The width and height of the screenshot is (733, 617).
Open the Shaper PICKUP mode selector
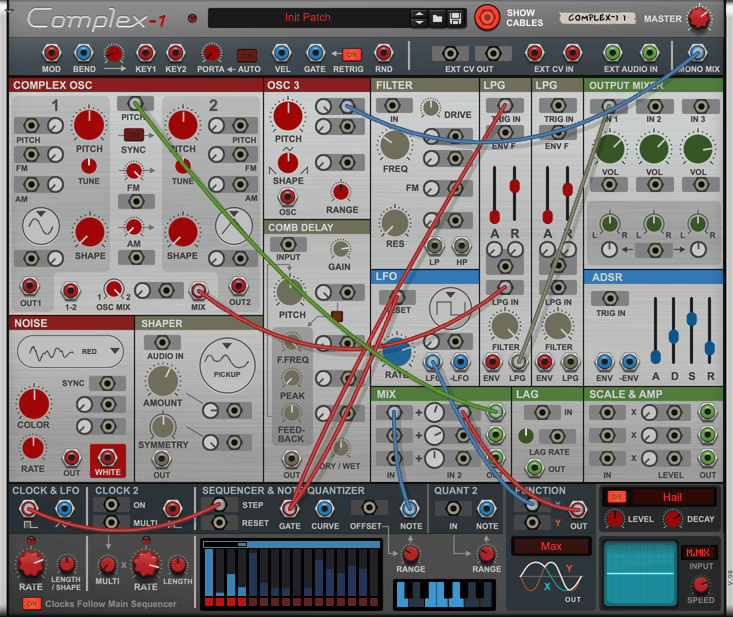pyautogui.click(x=227, y=366)
